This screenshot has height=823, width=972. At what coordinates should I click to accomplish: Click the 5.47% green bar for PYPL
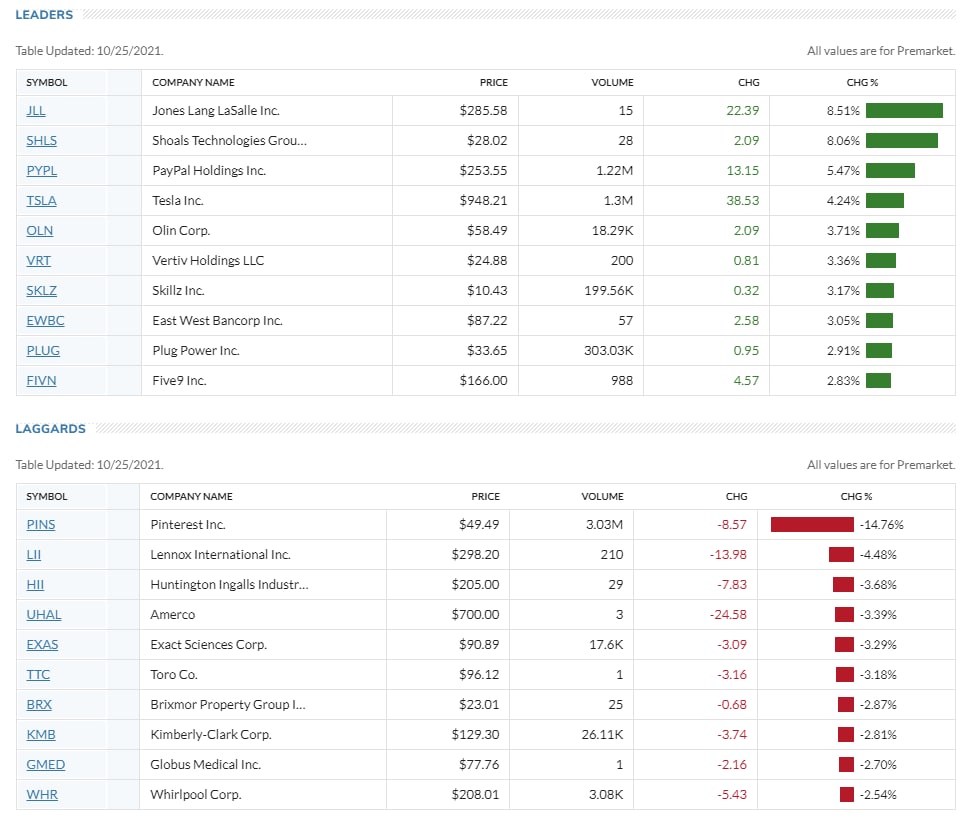(x=890, y=170)
